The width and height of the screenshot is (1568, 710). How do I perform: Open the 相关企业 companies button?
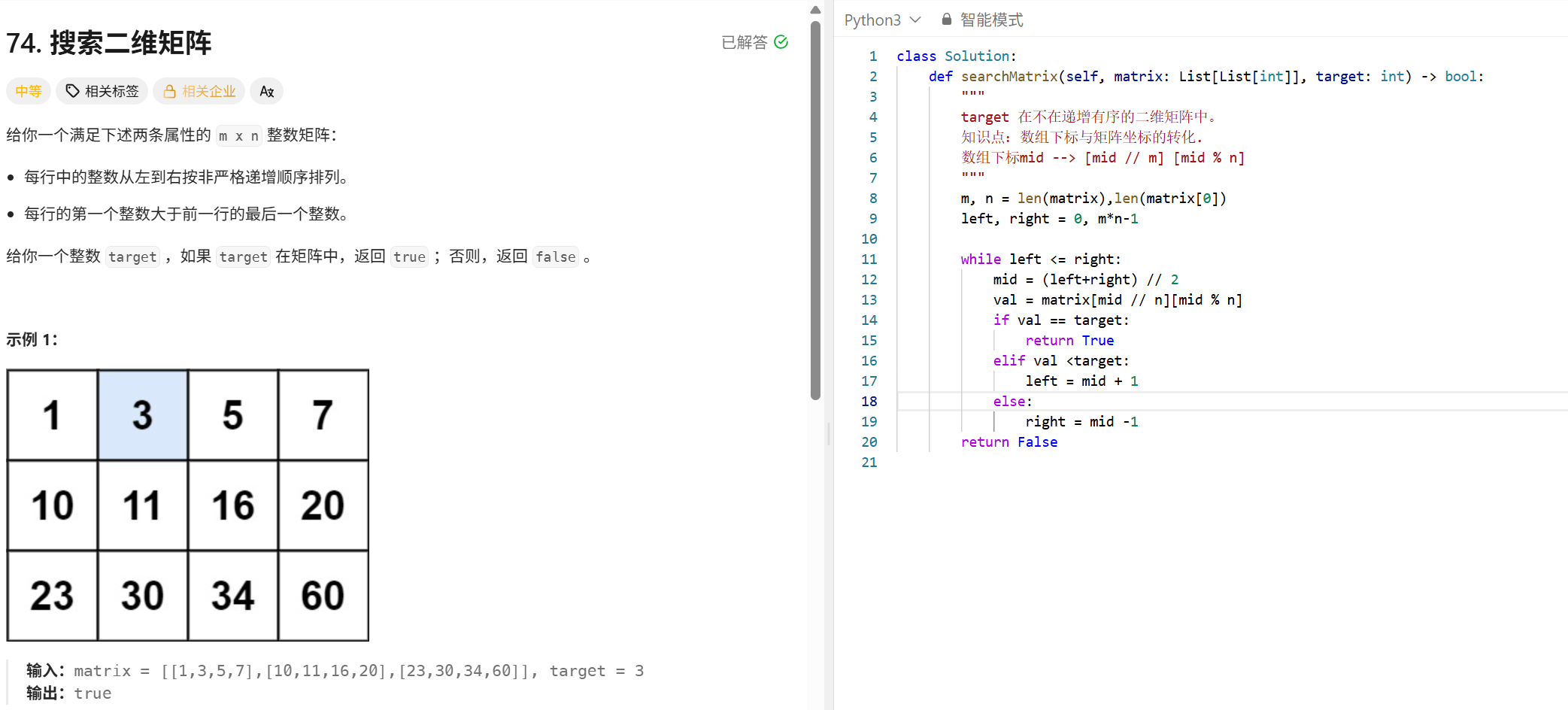pos(199,91)
